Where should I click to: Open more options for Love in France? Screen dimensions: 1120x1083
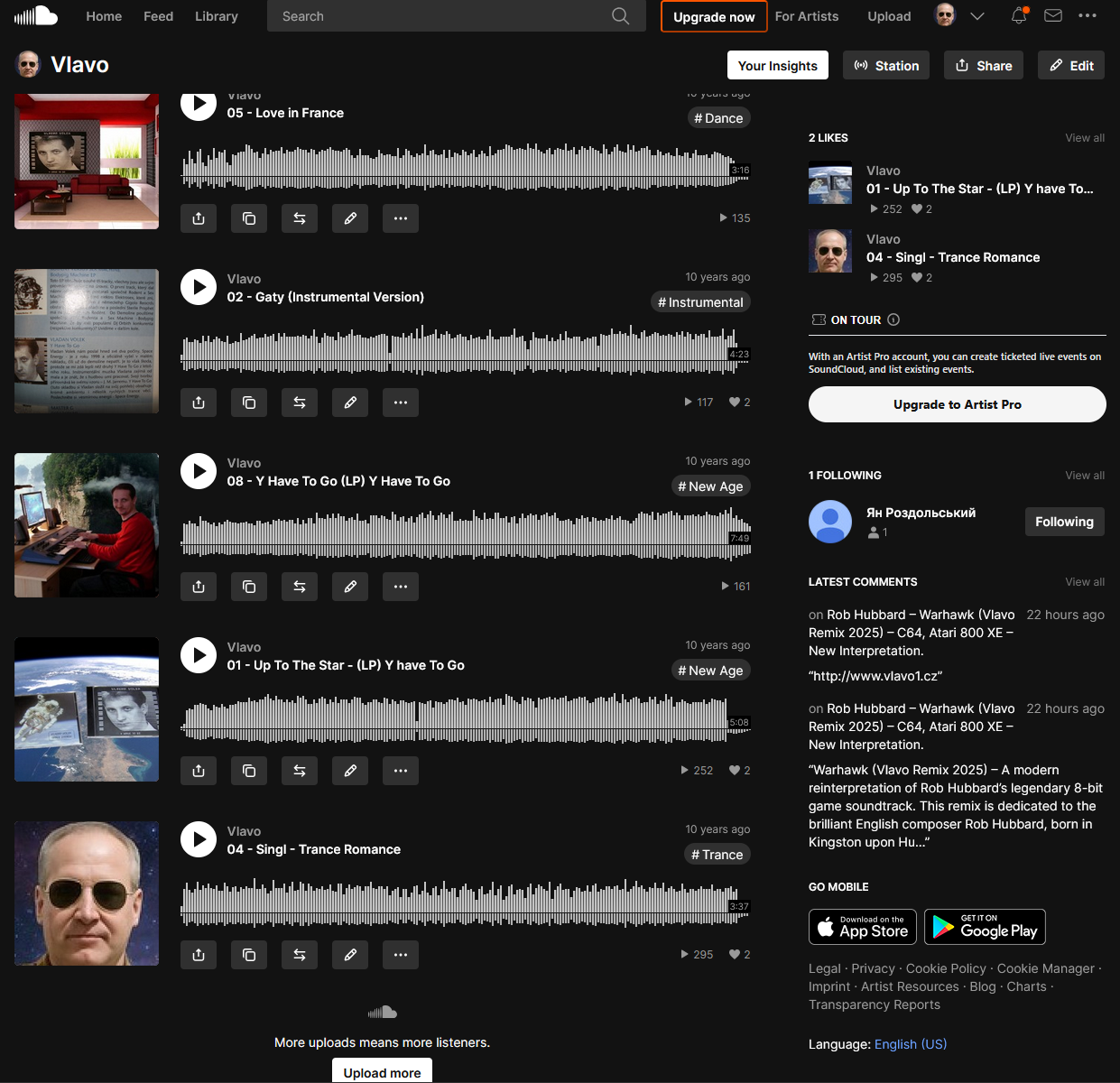[401, 218]
